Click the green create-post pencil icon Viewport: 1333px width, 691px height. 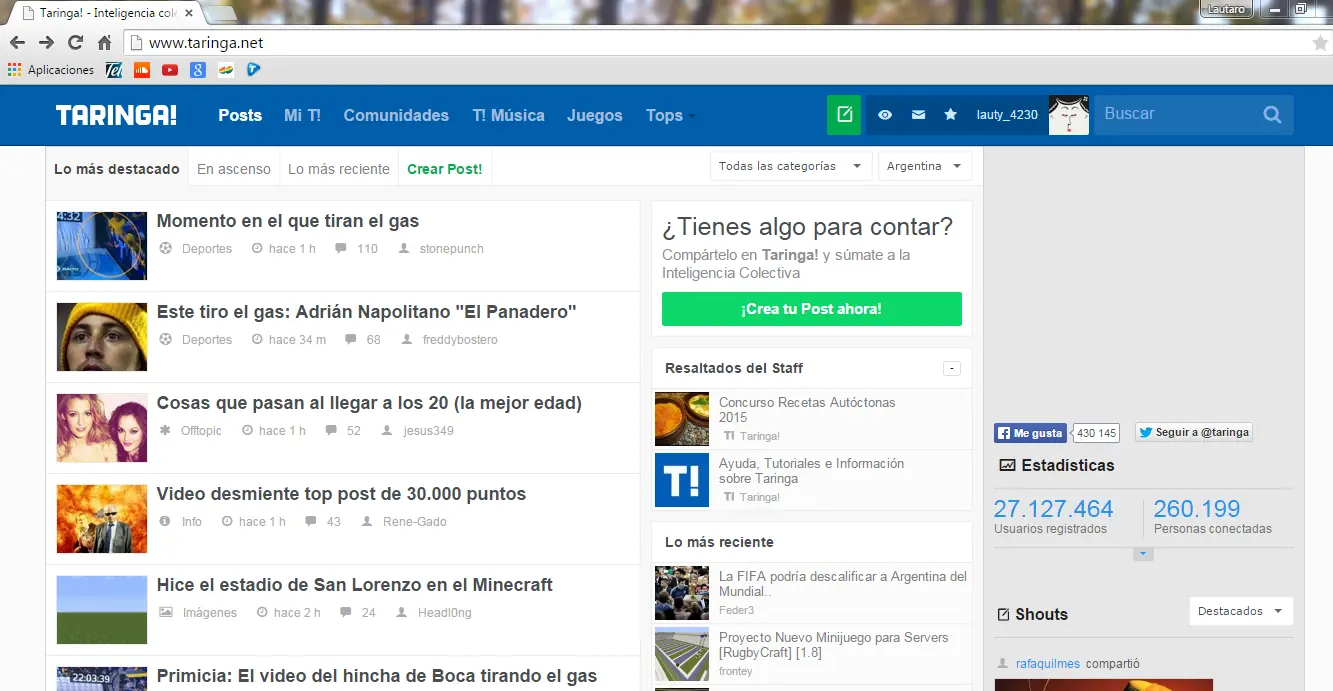point(844,115)
